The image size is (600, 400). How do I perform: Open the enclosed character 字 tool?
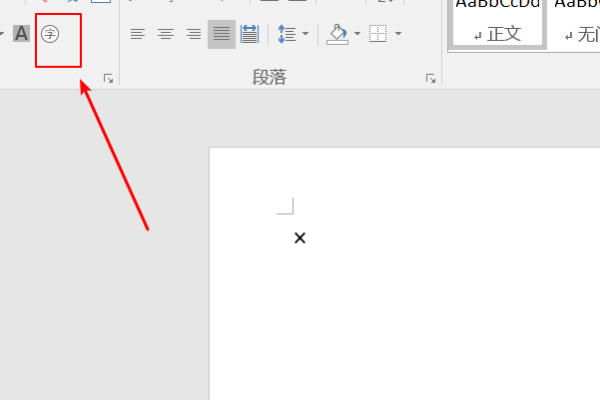pos(50,34)
